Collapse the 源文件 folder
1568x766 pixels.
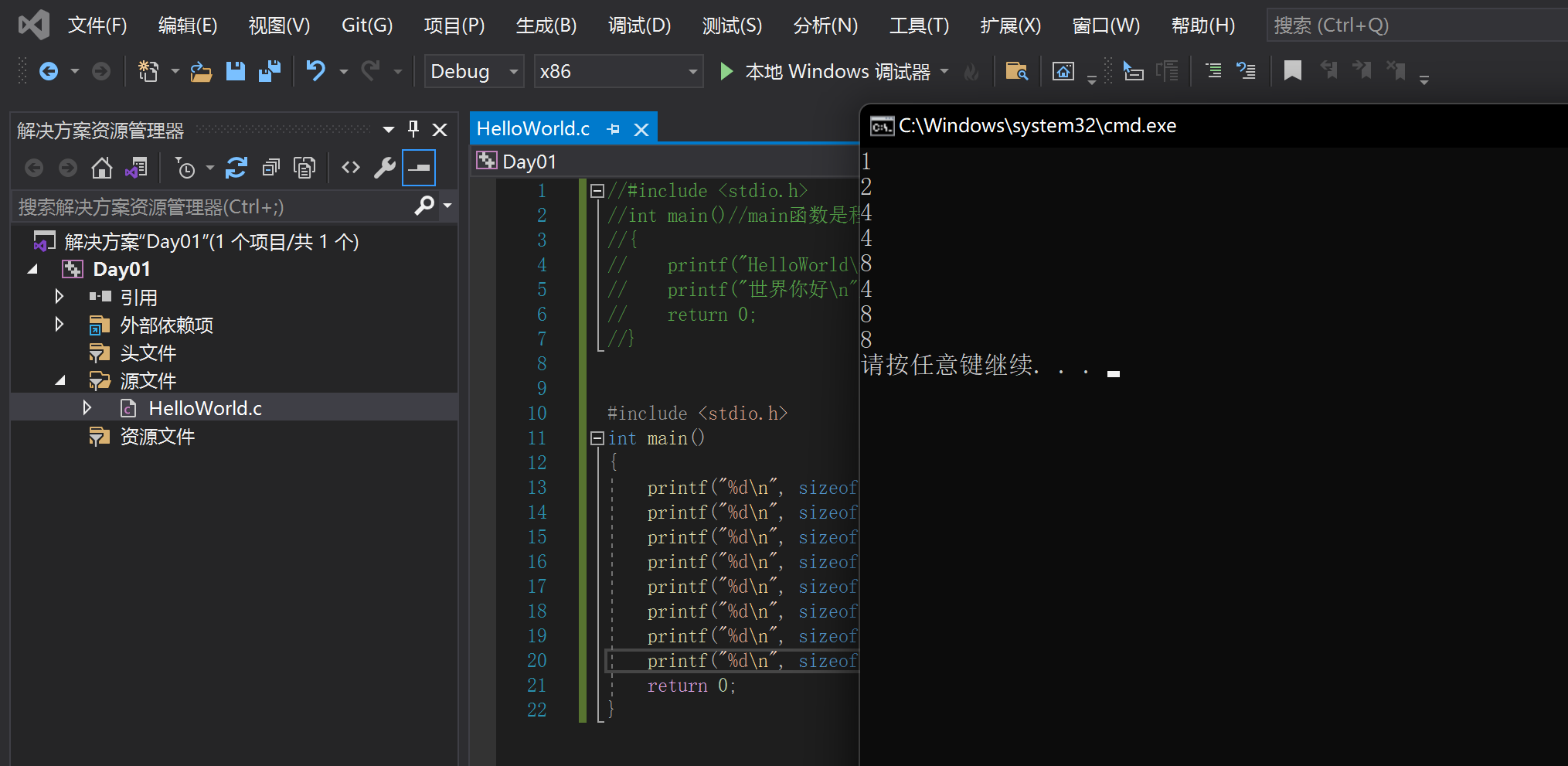(60, 380)
